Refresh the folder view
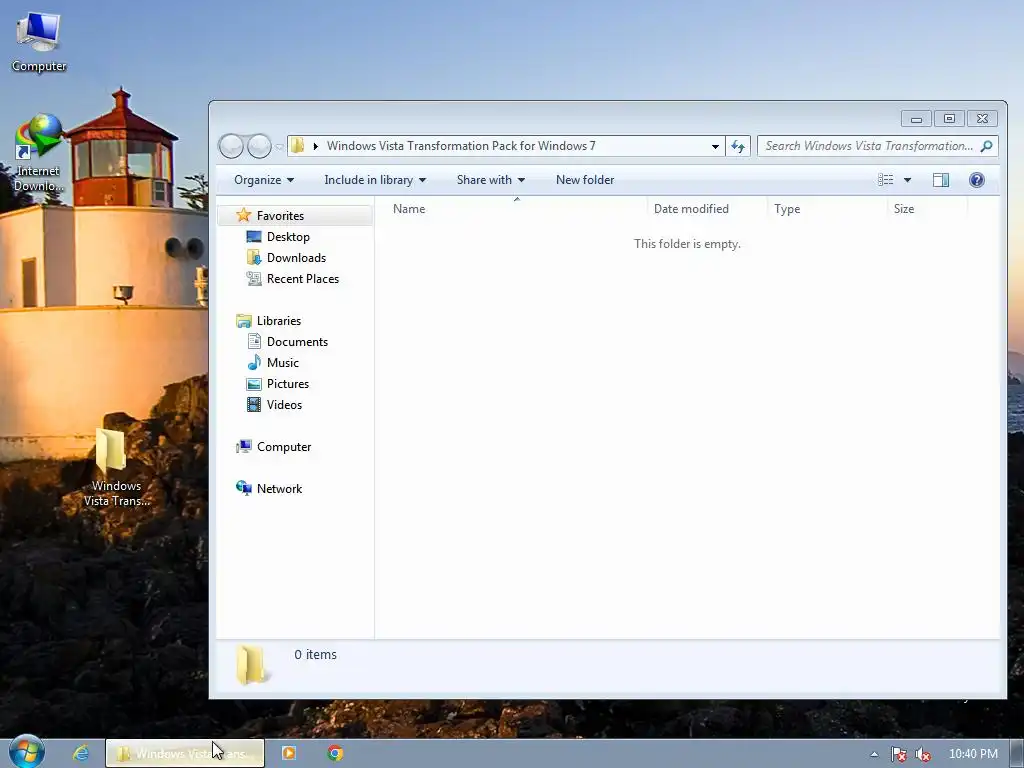 pyautogui.click(x=738, y=146)
